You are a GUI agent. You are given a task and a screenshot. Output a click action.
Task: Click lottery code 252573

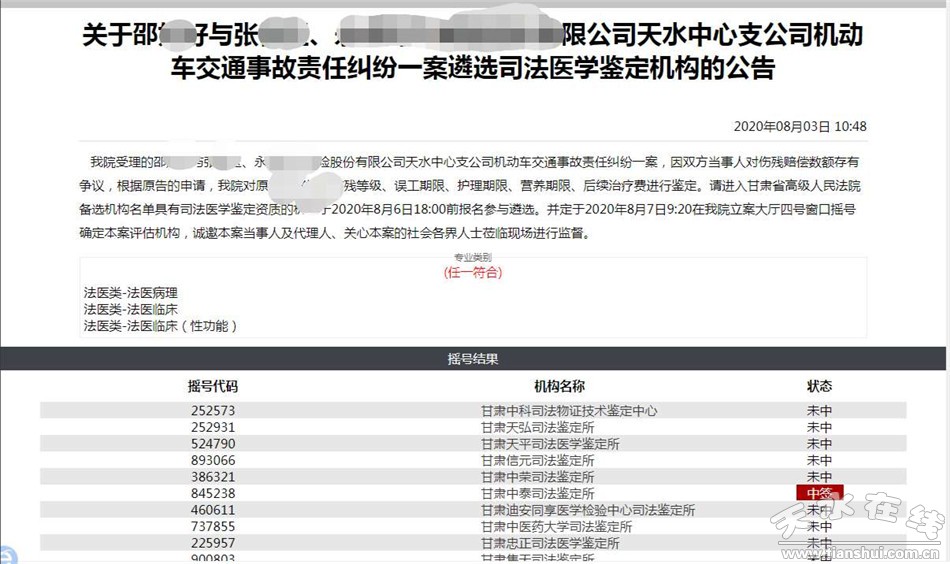point(213,411)
